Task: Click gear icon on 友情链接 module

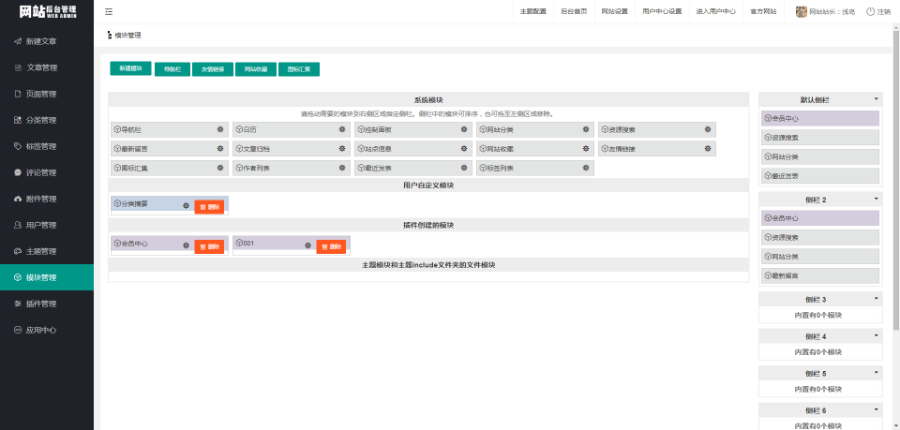Action: 708,148
